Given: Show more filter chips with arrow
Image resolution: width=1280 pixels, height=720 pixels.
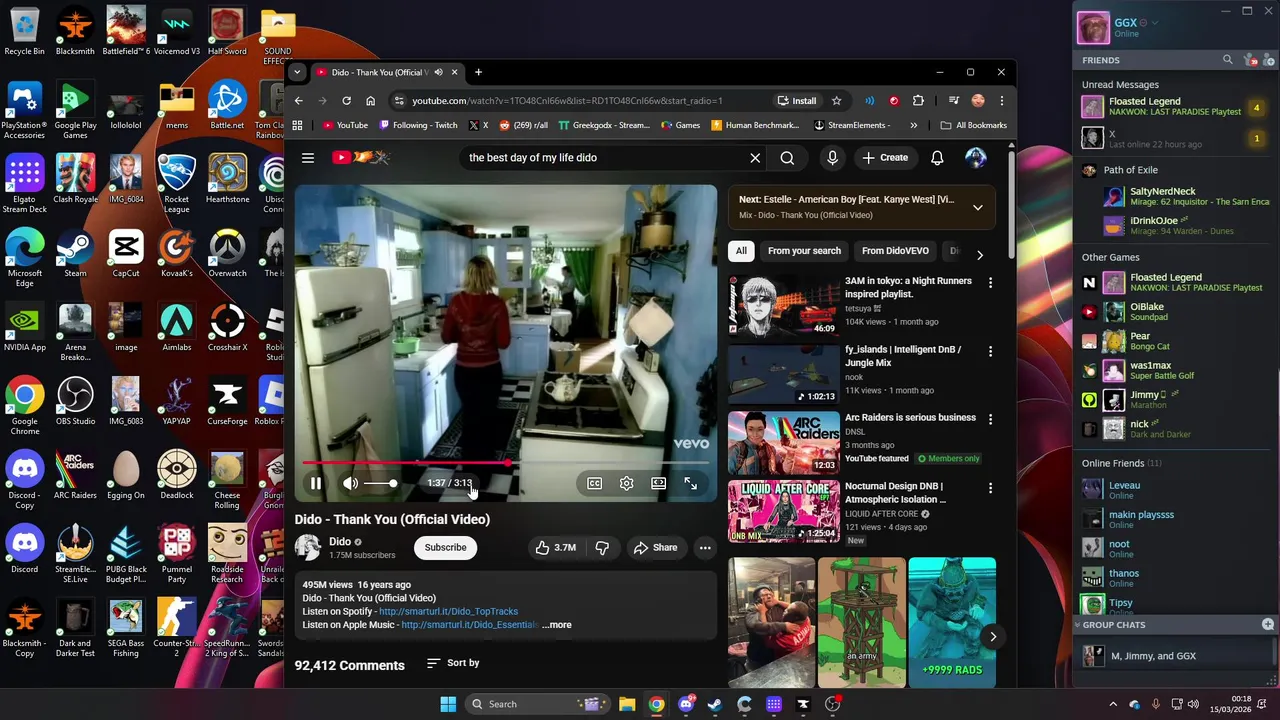Looking at the screenshot, I should pos(979,255).
